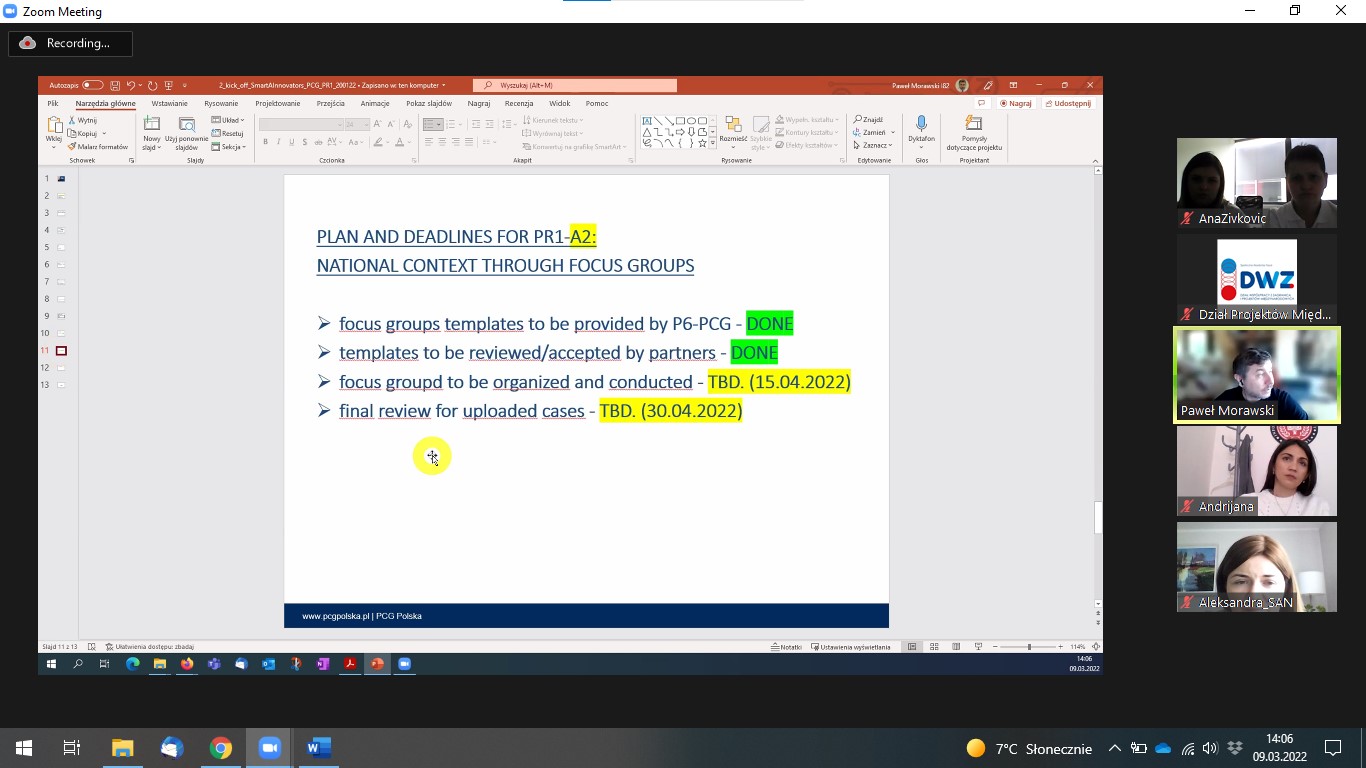The image size is (1366, 768).
Task: Select slide 9 thumbnail in slide panel
Action: pyautogui.click(x=61, y=316)
